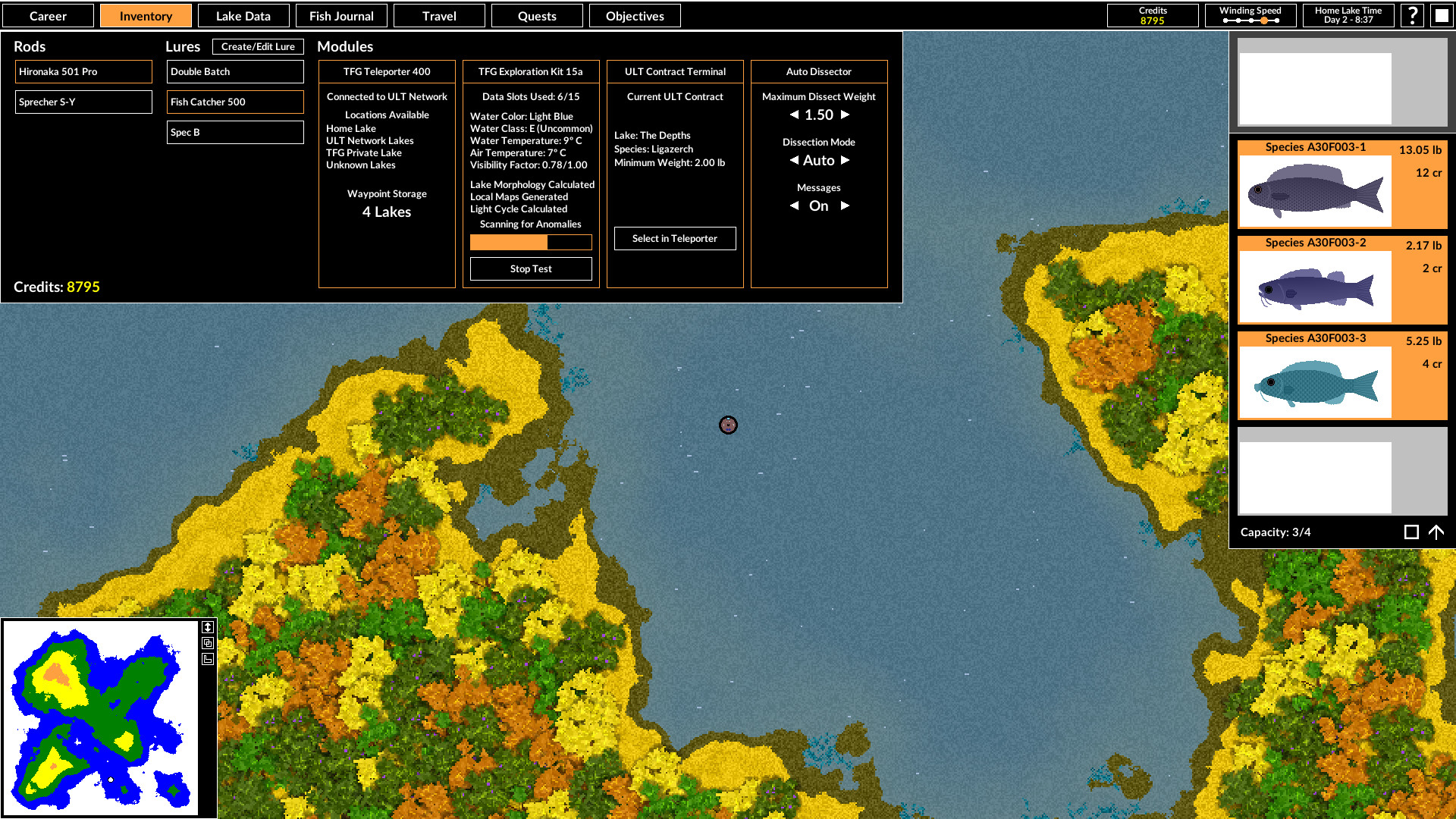Screen dimensions: 1456x819
Task: Click the up arrow in catch panel
Action: click(1436, 532)
